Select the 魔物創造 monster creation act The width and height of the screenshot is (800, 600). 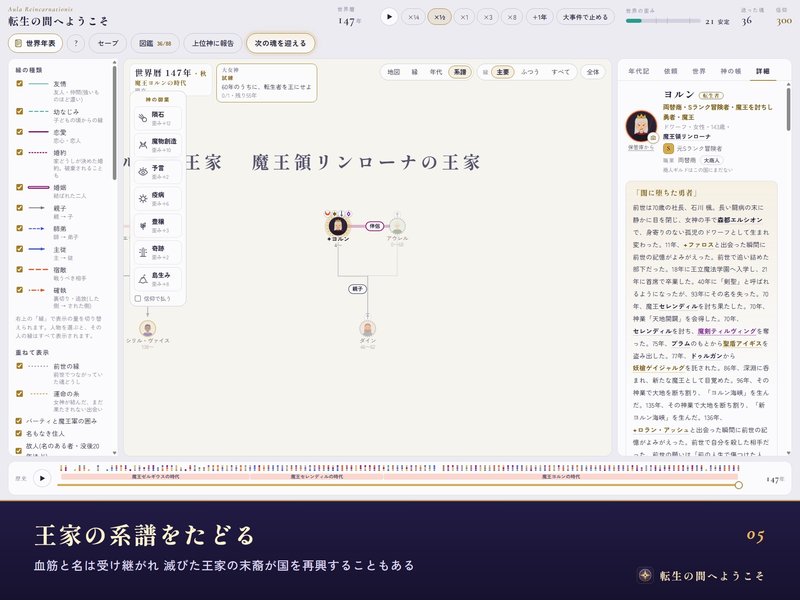[x=158, y=145]
